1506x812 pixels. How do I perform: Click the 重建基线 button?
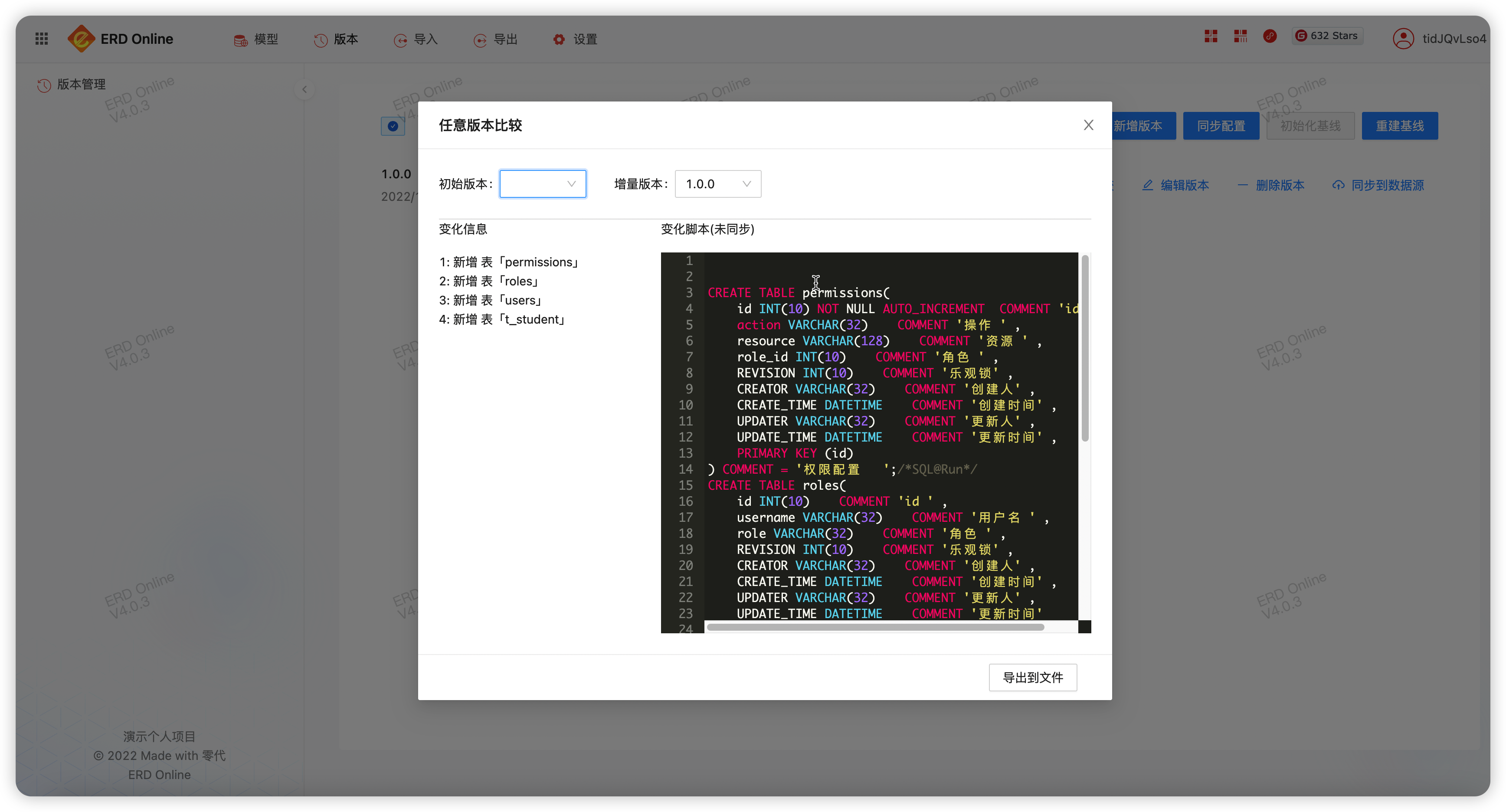click(1400, 126)
